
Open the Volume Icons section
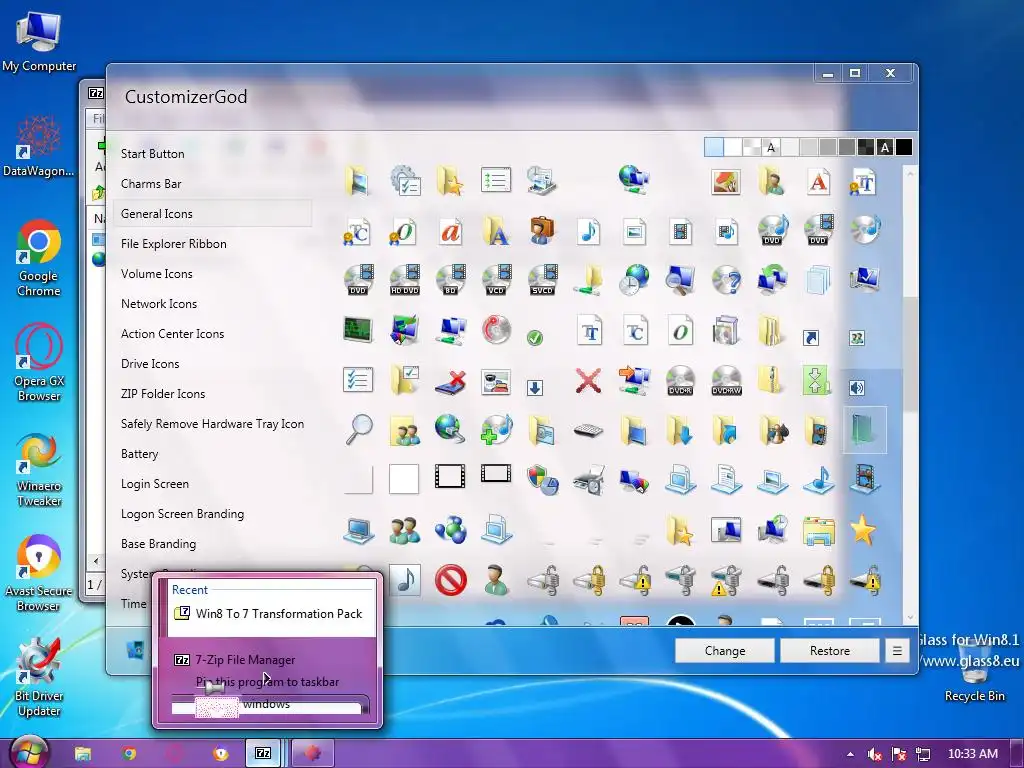coord(157,274)
